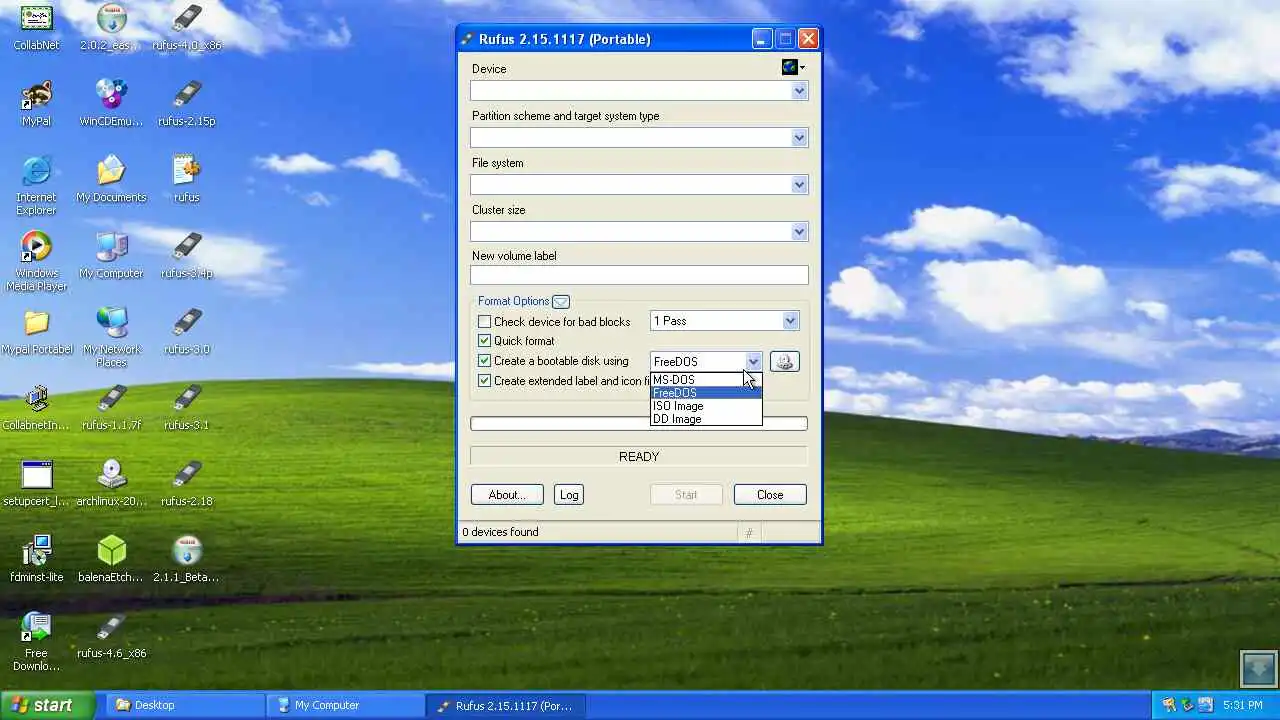Uncheck the Quick format checkbox

[484, 341]
